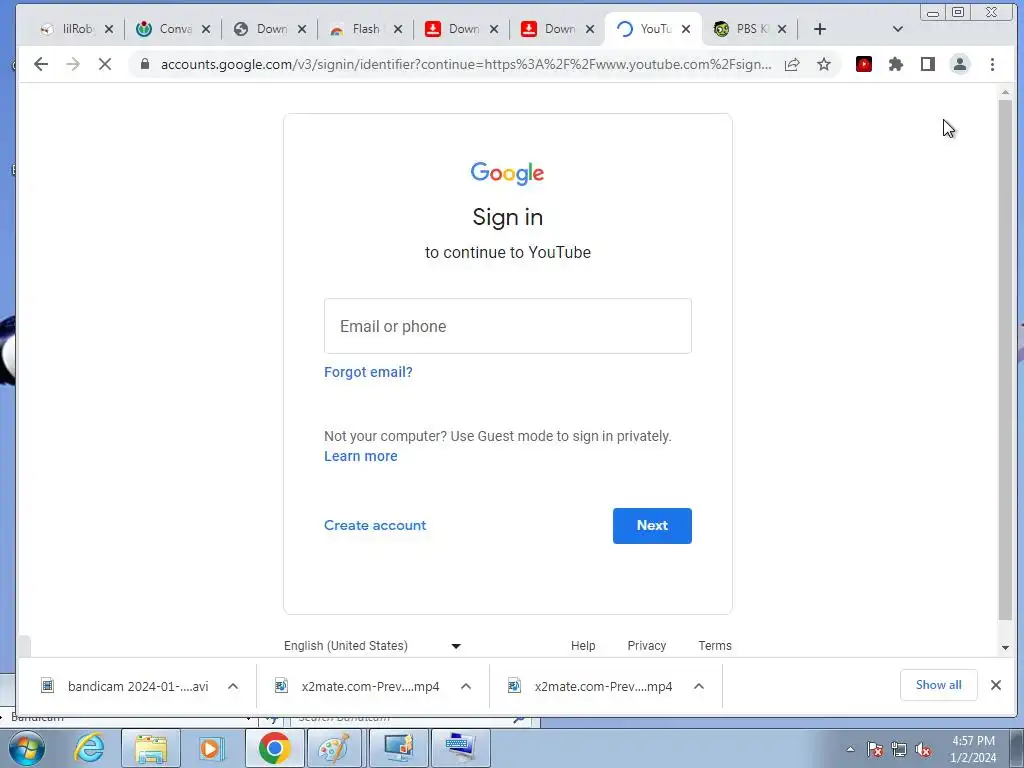Click Show all downloads button
This screenshot has height=768, width=1024.
[938, 685]
